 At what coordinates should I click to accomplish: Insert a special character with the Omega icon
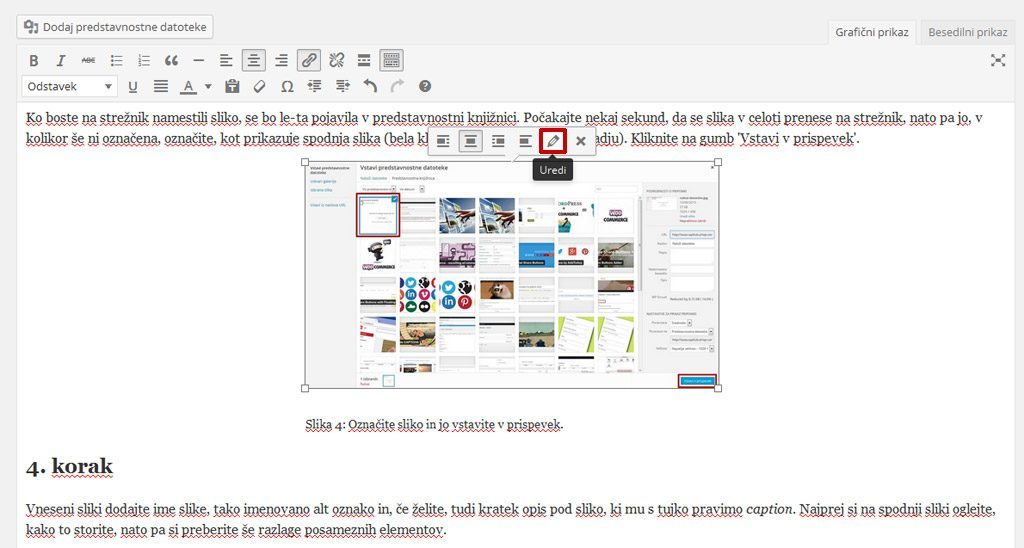[287, 87]
